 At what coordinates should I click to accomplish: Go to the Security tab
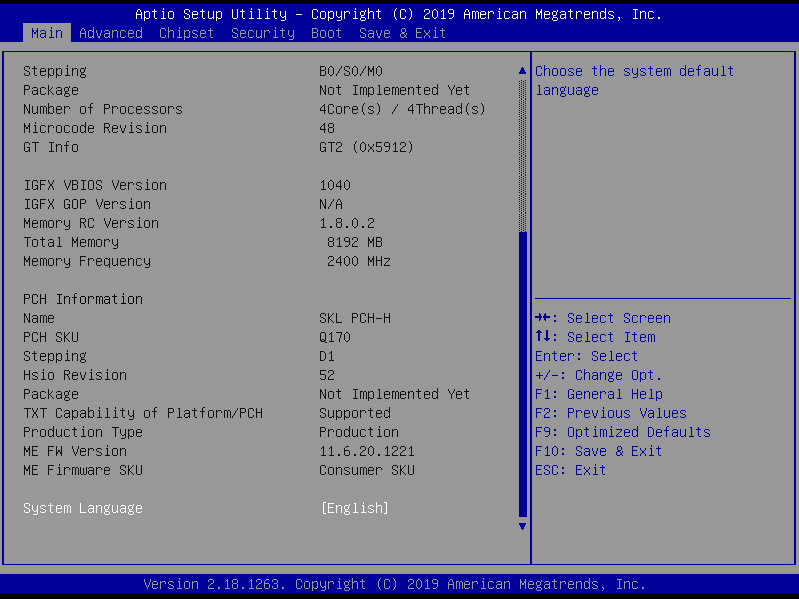click(263, 33)
